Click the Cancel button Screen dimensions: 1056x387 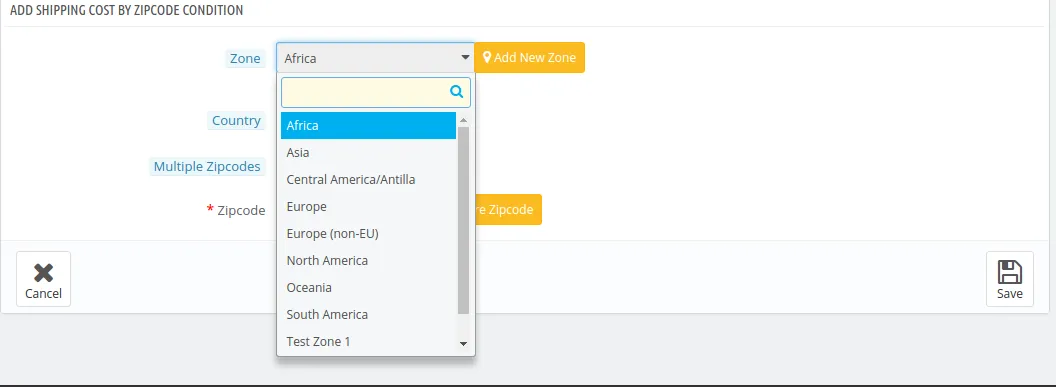43,279
